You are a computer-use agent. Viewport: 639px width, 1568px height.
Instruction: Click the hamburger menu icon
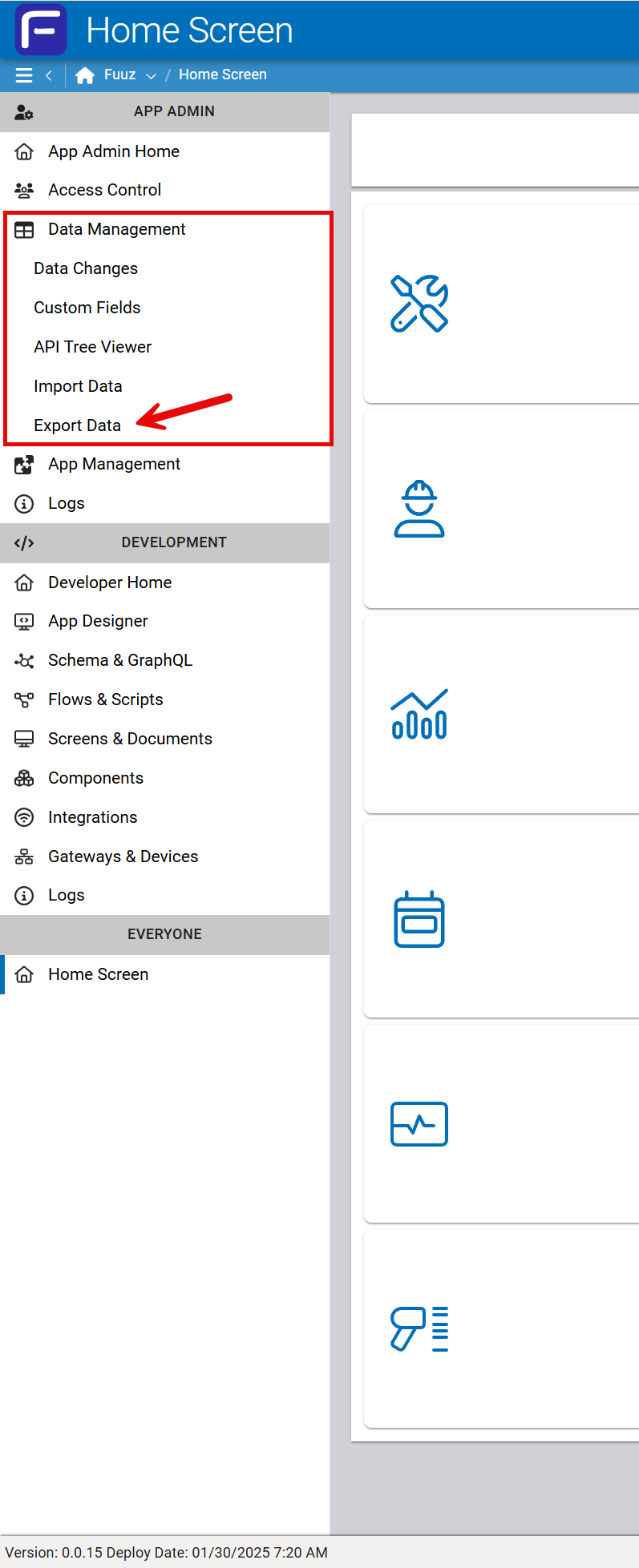(x=24, y=75)
